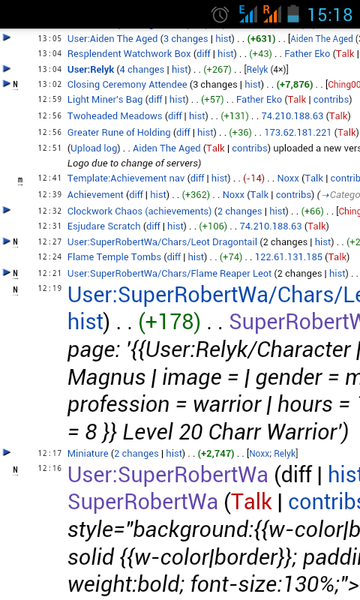This screenshot has height=600, width=360.
Task: Select the (-14) byte change text
Action: (x=254, y=178)
